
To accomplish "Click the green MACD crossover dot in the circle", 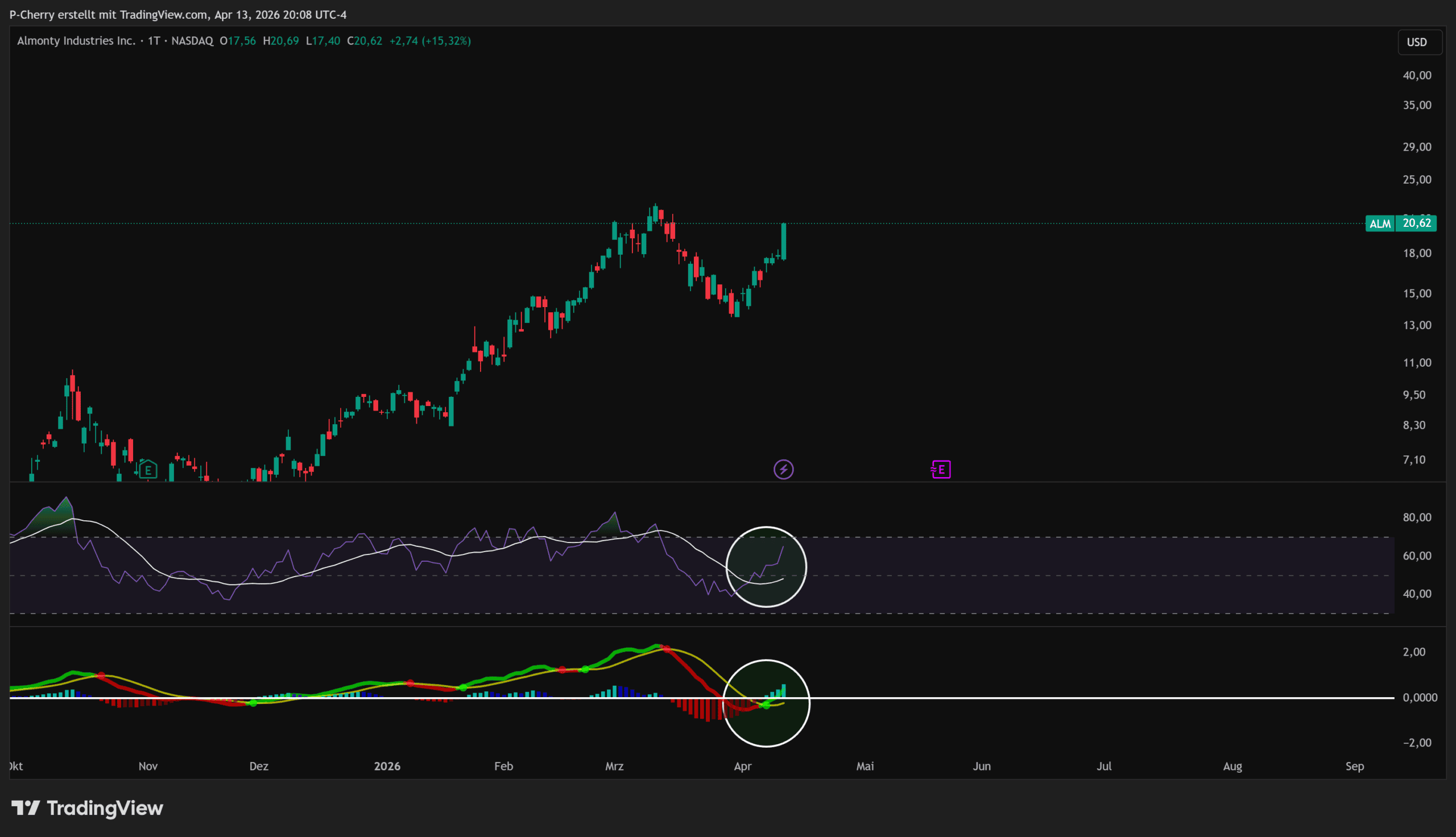I will pos(766,704).
